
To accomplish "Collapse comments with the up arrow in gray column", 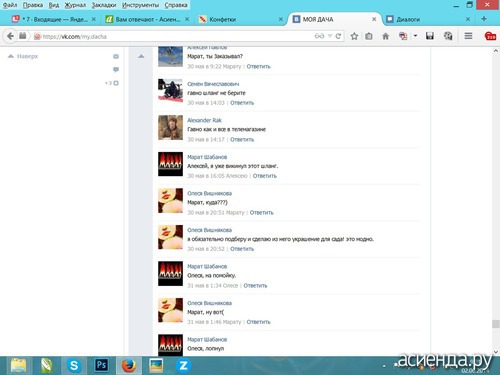I will coord(141,56).
